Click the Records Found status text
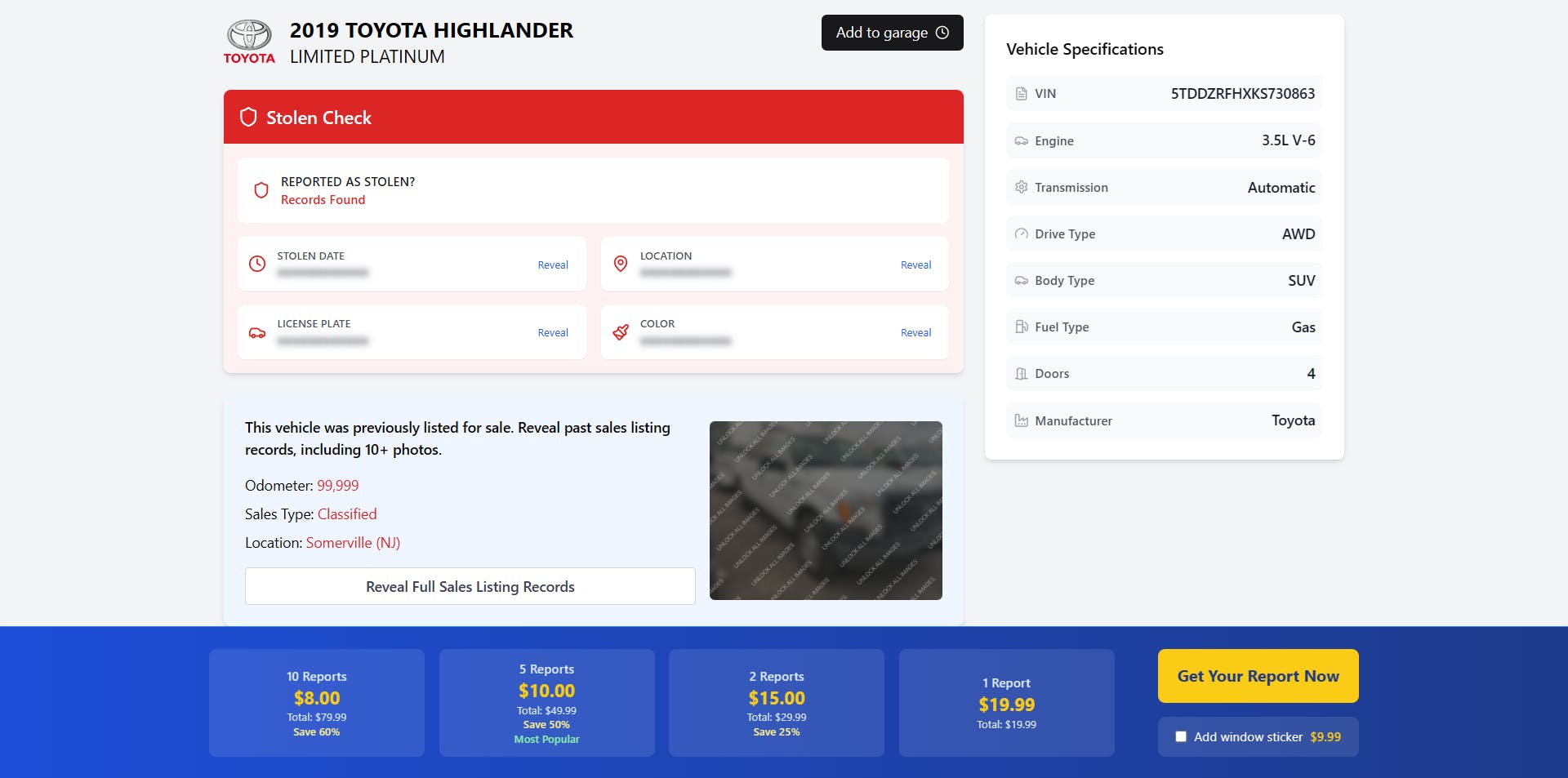The height and width of the screenshot is (778, 1568). point(323,200)
